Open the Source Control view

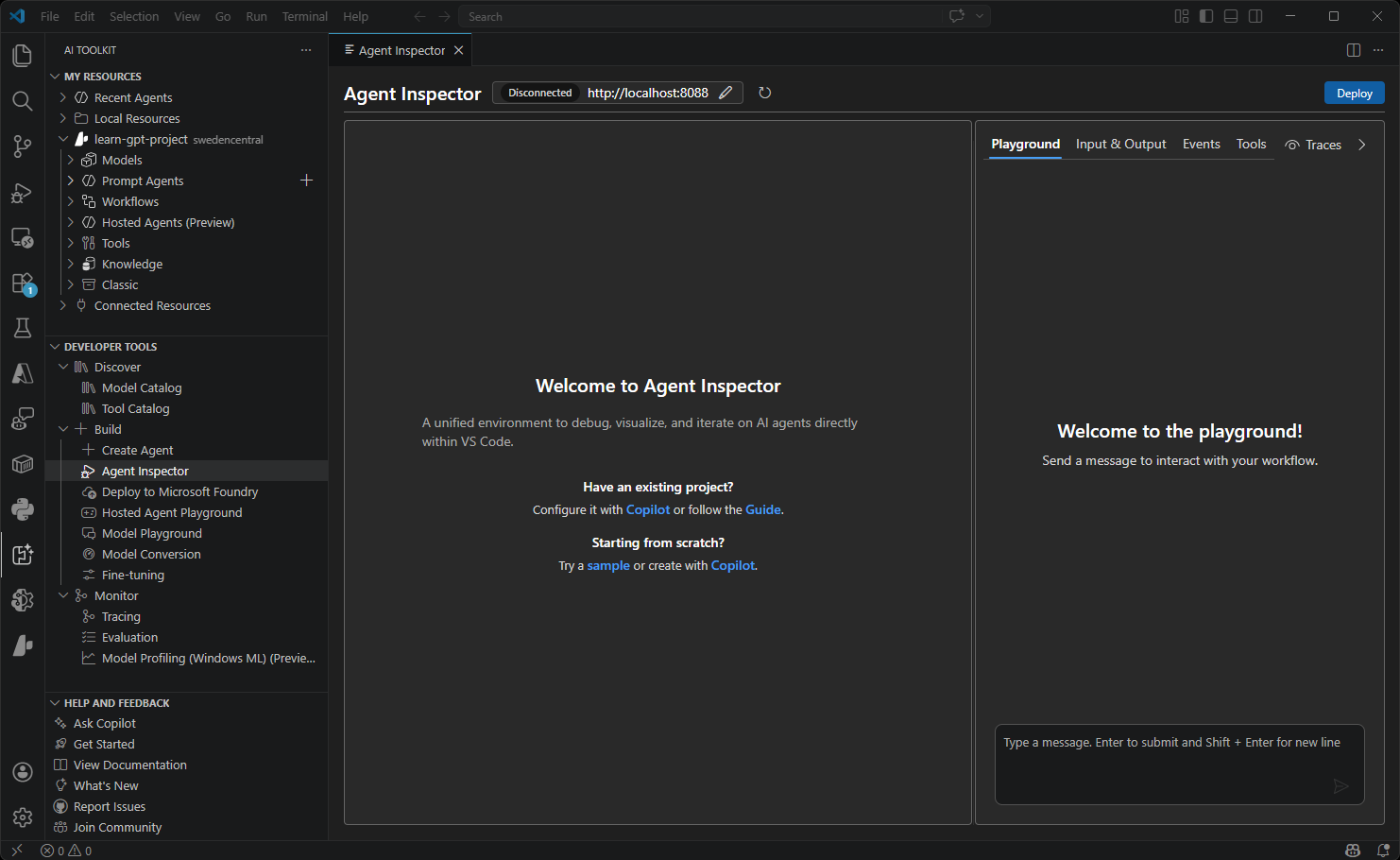click(23, 146)
